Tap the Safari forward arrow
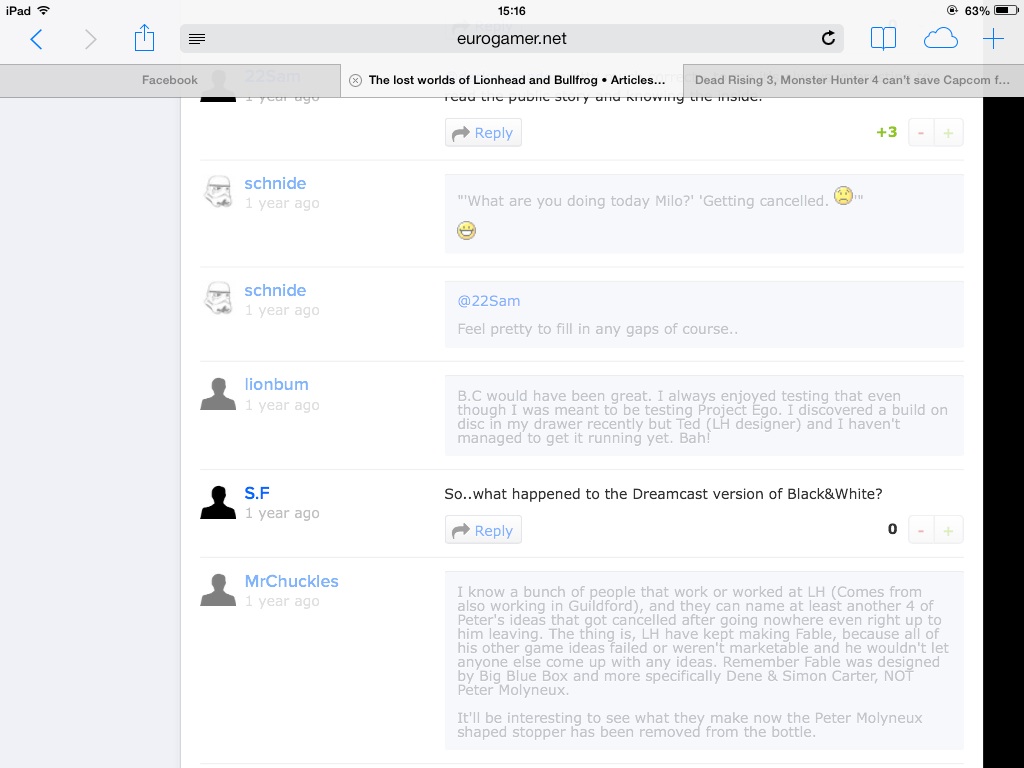Screen dimensions: 1024x768 coord(91,39)
